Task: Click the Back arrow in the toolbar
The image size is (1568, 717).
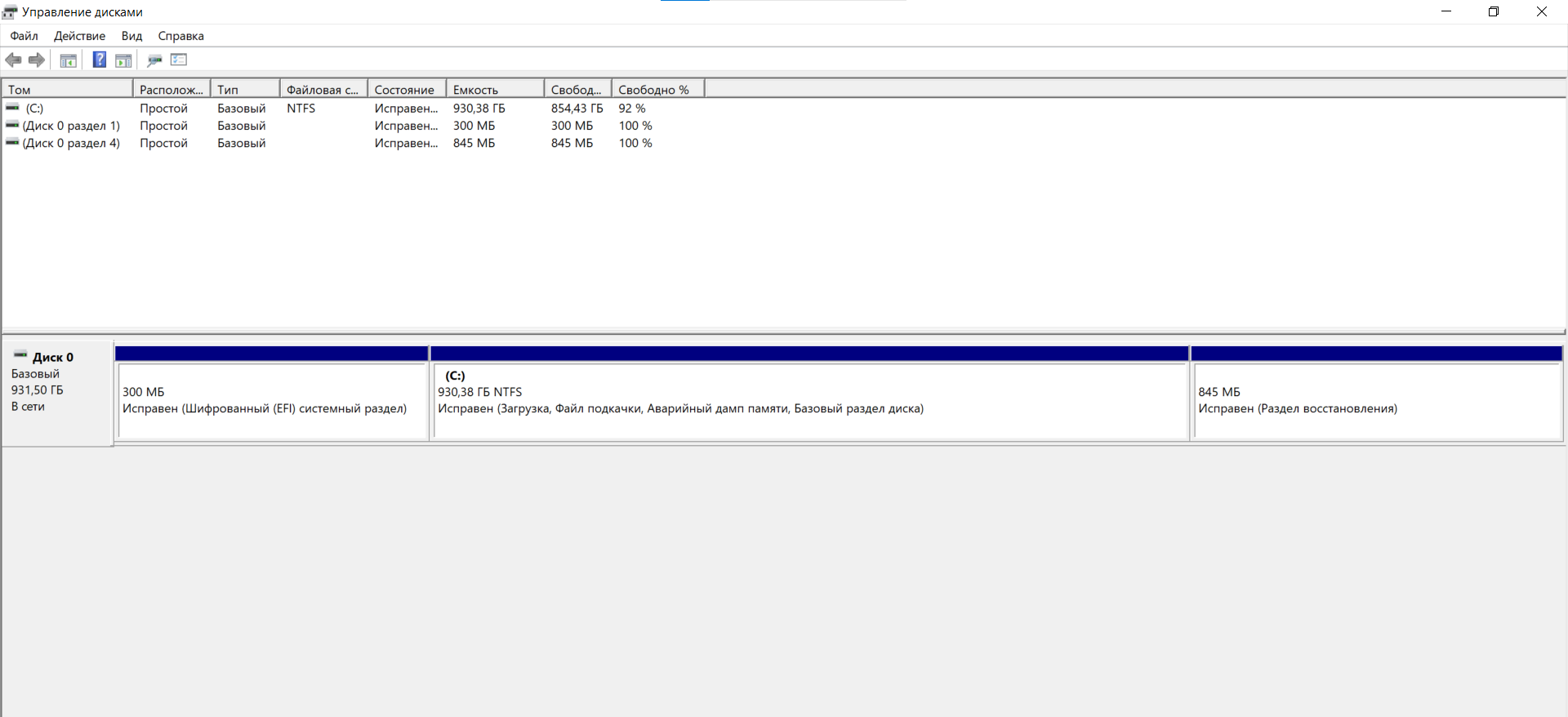Action: pos(13,60)
